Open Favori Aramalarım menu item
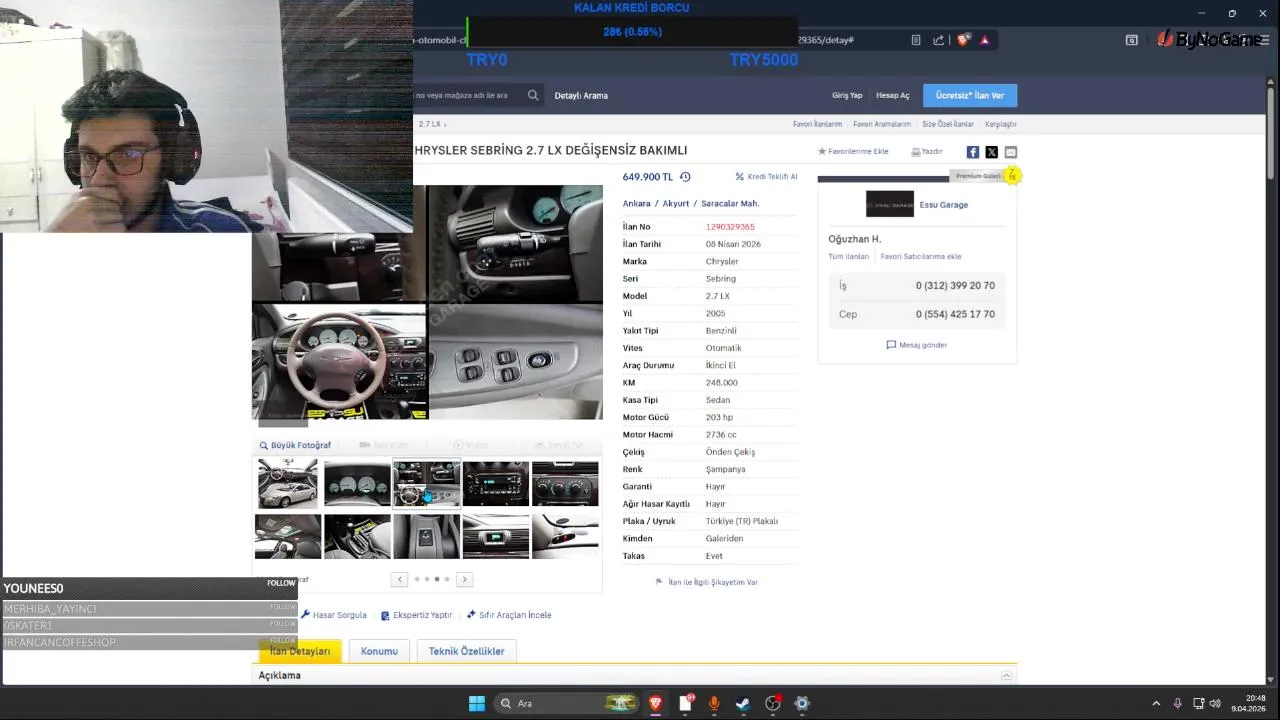The image size is (1280, 720). coord(882,124)
